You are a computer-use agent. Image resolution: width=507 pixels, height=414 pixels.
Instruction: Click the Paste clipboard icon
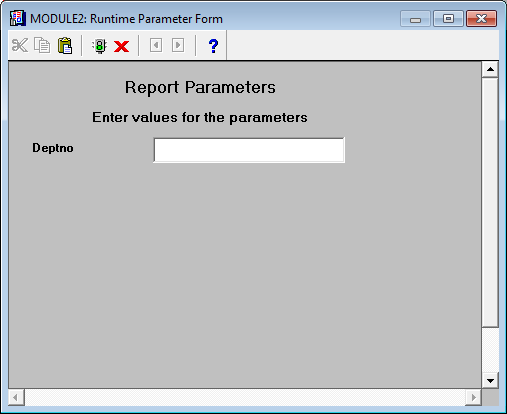[65, 45]
